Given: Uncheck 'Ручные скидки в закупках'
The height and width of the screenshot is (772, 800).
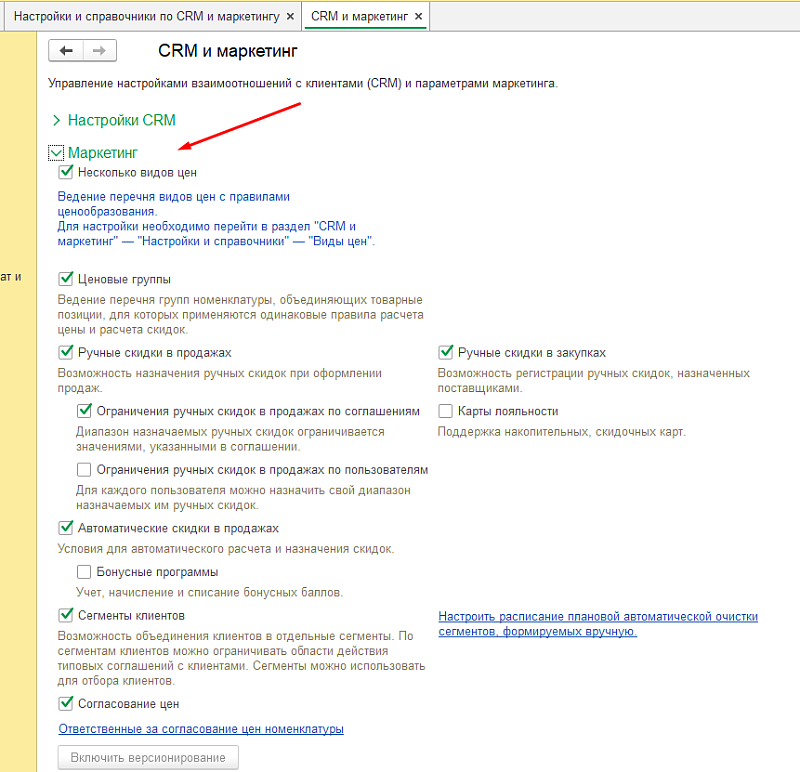Looking at the screenshot, I should point(446,352).
